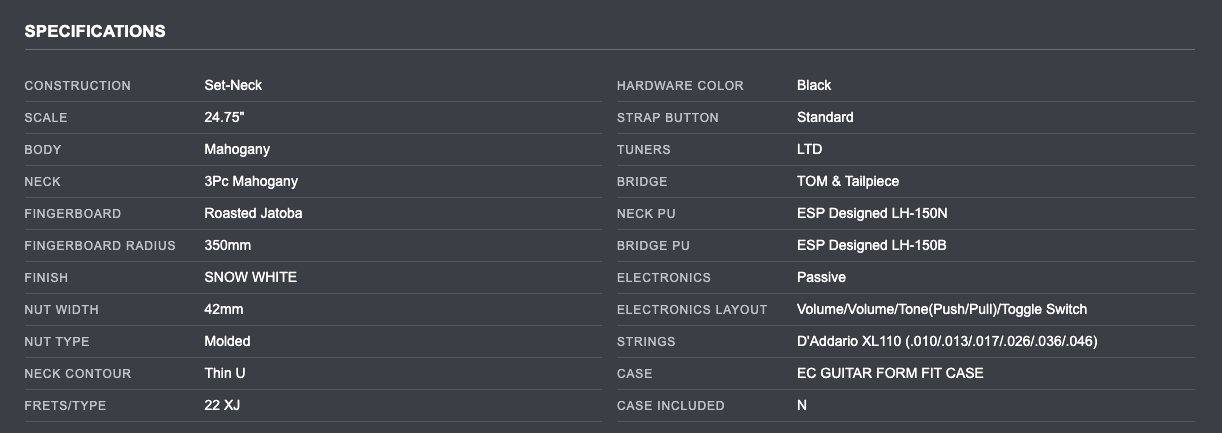Click the 42mm nut width value
The width and height of the screenshot is (1222, 433).
224,310
